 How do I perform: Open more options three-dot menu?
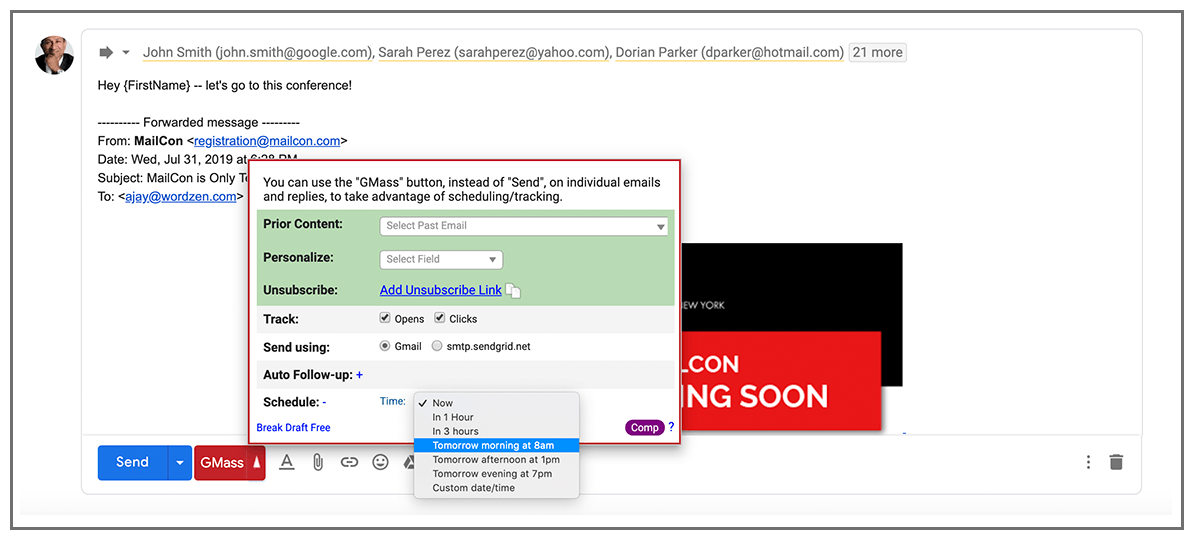coord(1088,462)
